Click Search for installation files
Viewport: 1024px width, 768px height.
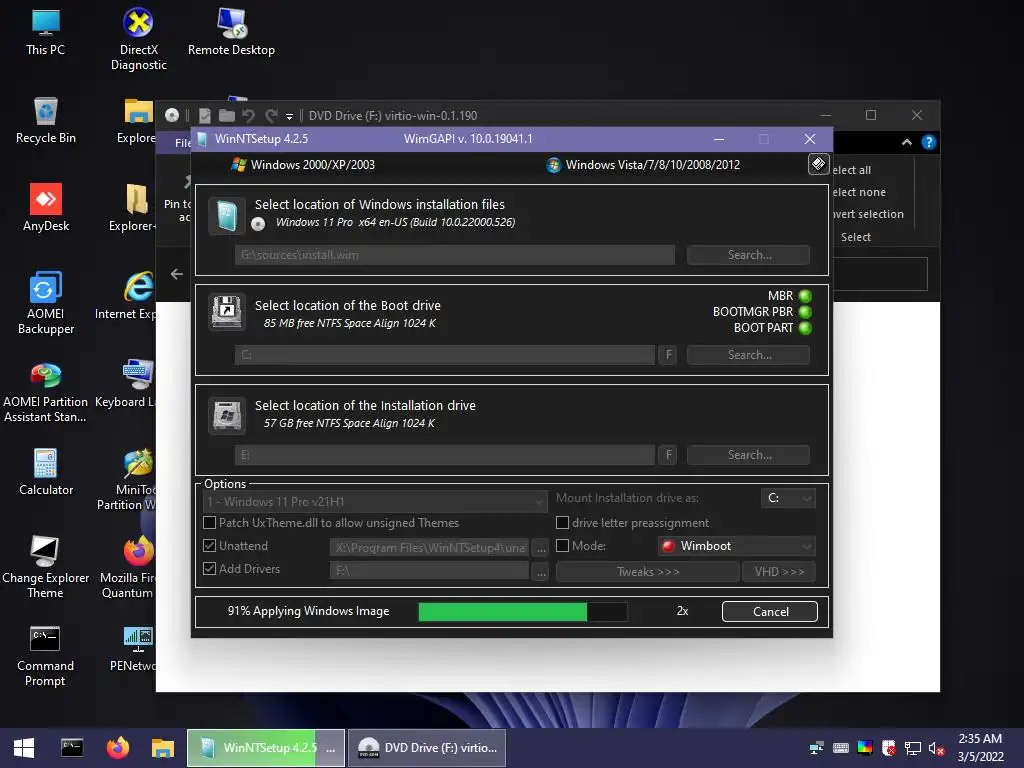click(x=748, y=255)
